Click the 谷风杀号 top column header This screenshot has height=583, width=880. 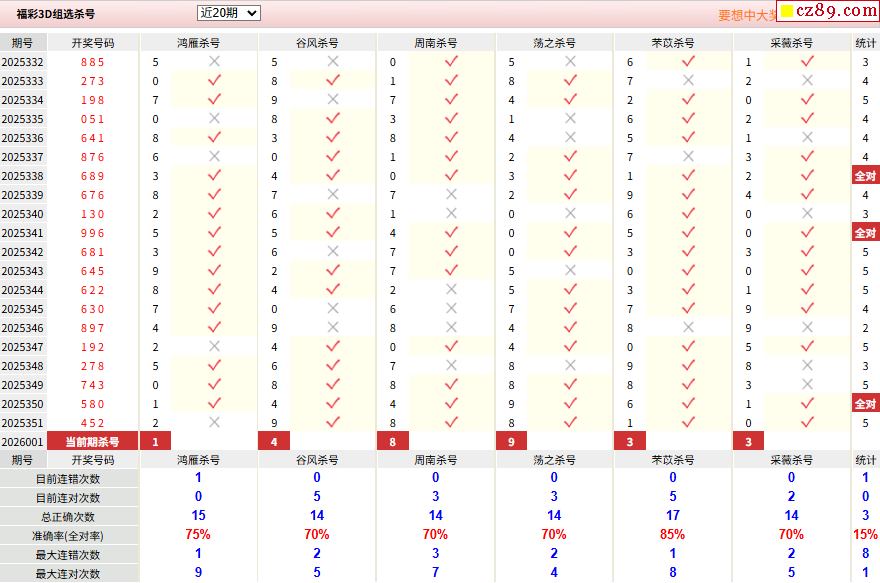point(317,43)
